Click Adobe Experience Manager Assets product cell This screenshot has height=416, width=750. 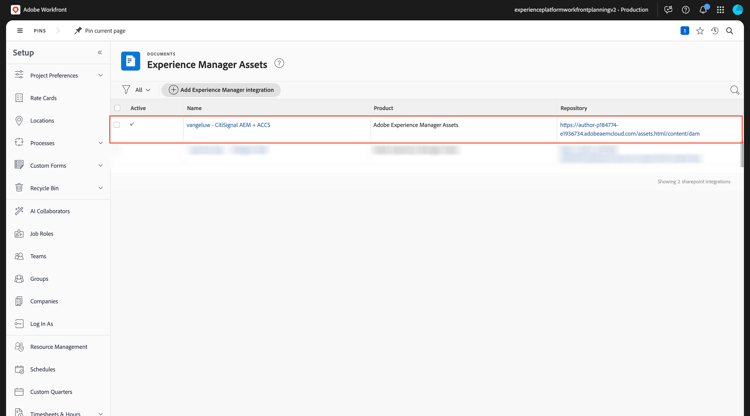pyautogui.click(x=416, y=125)
